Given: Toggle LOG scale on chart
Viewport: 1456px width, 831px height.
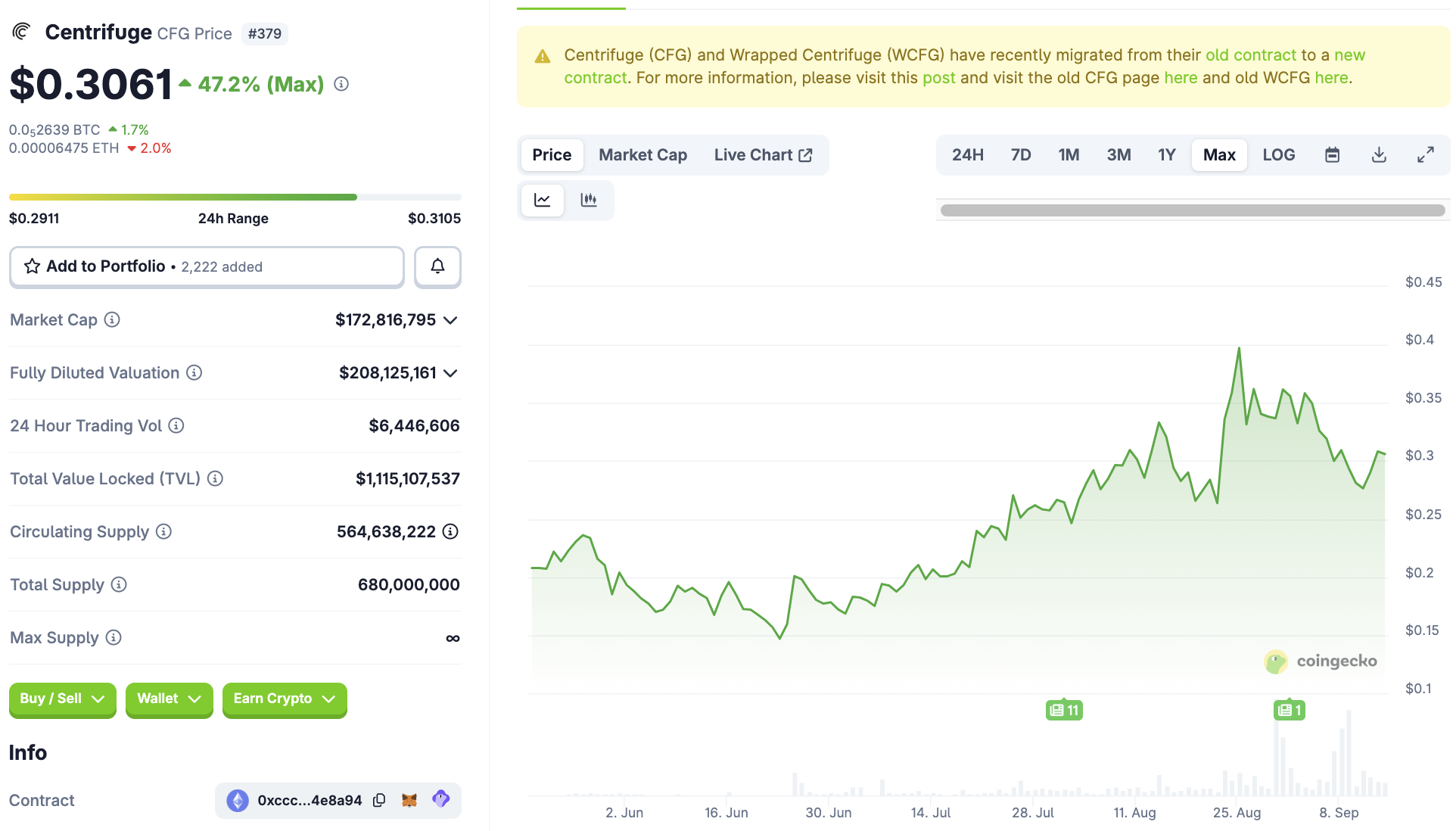Looking at the screenshot, I should pyautogui.click(x=1279, y=154).
